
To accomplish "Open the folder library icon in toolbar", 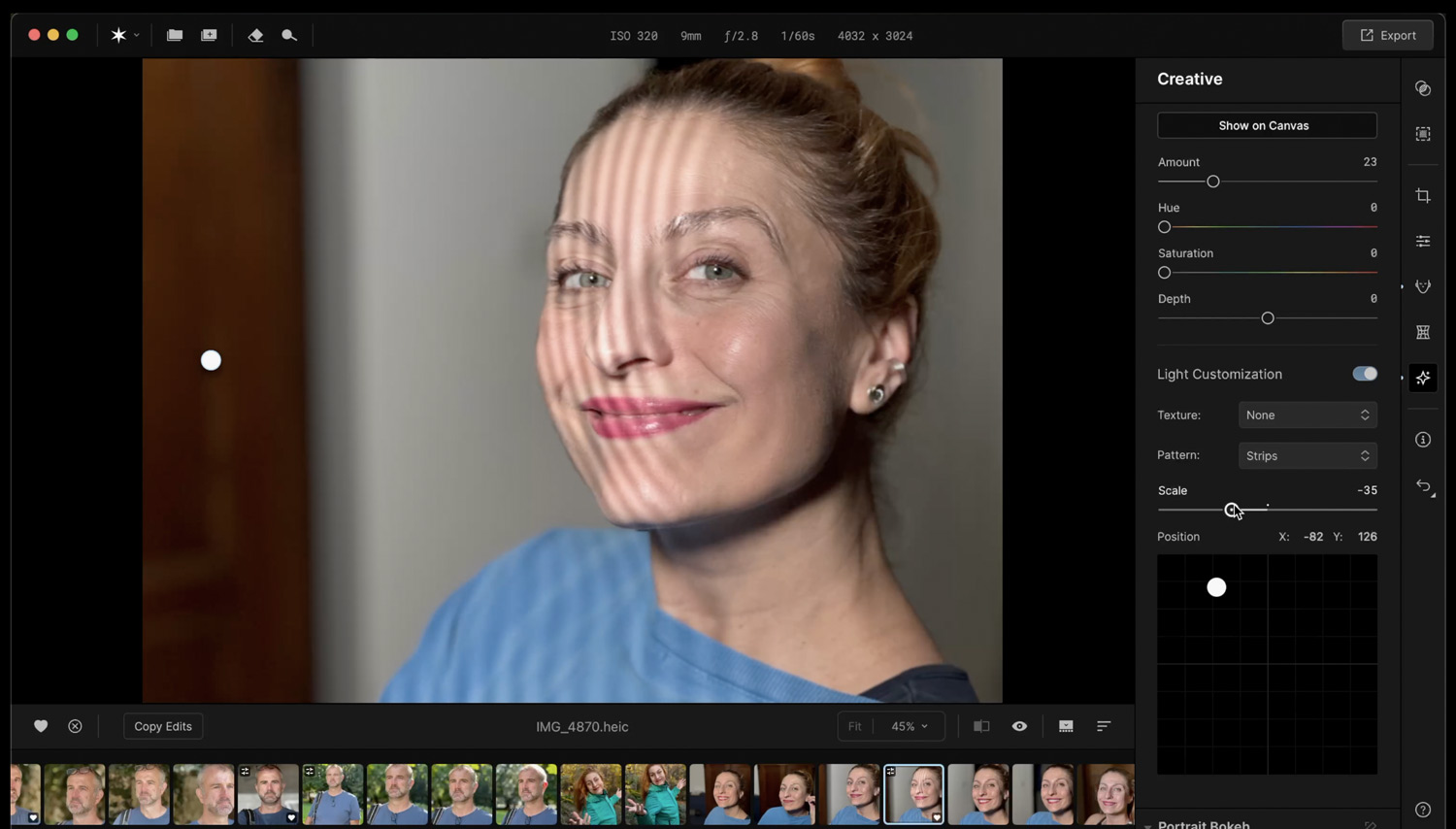I will (175, 35).
